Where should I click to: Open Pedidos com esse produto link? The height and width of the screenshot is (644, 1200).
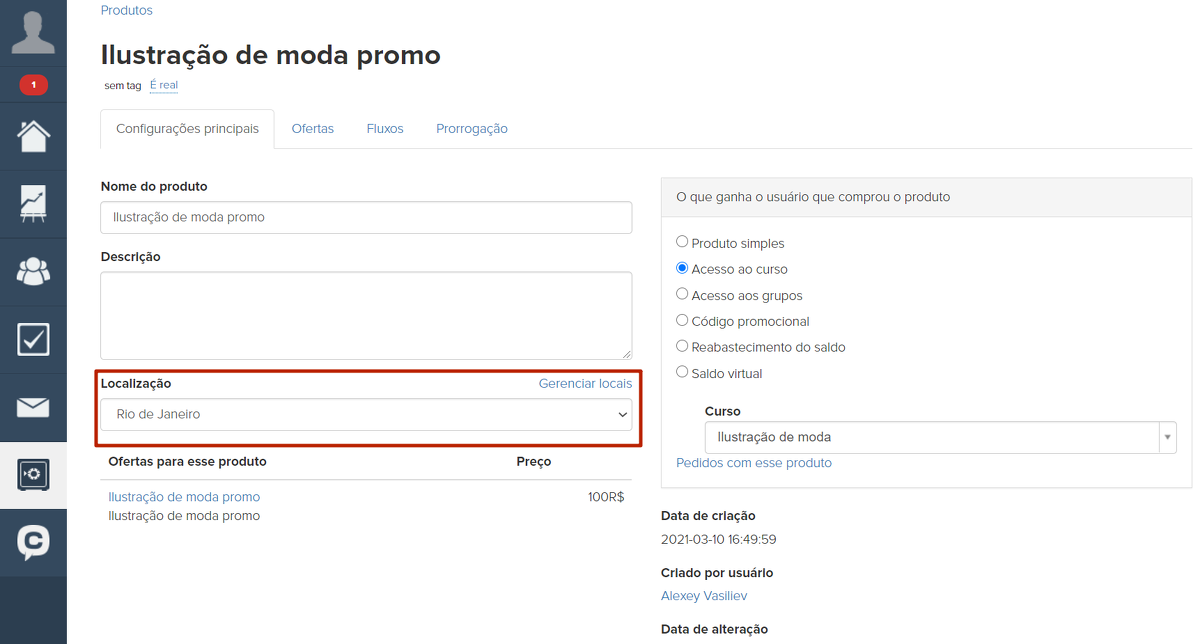pyautogui.click(x=754, y=463)
